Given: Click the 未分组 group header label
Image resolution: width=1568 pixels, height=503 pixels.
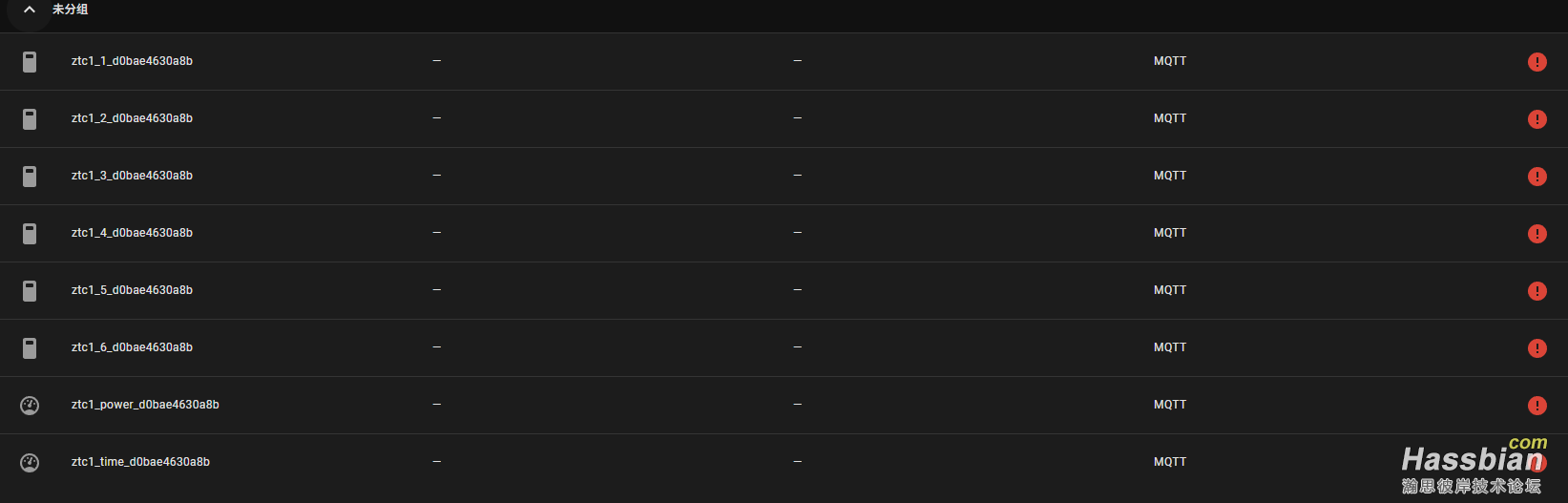Looking at the screenshot, I should [70, 10].
